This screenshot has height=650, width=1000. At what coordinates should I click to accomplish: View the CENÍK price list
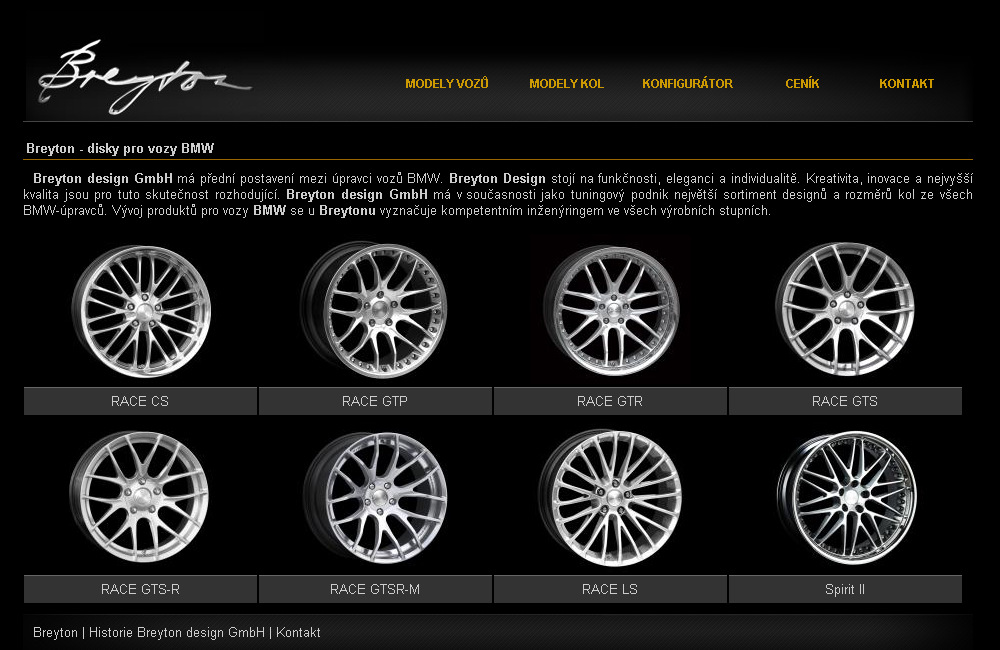(x=802, y=84)
